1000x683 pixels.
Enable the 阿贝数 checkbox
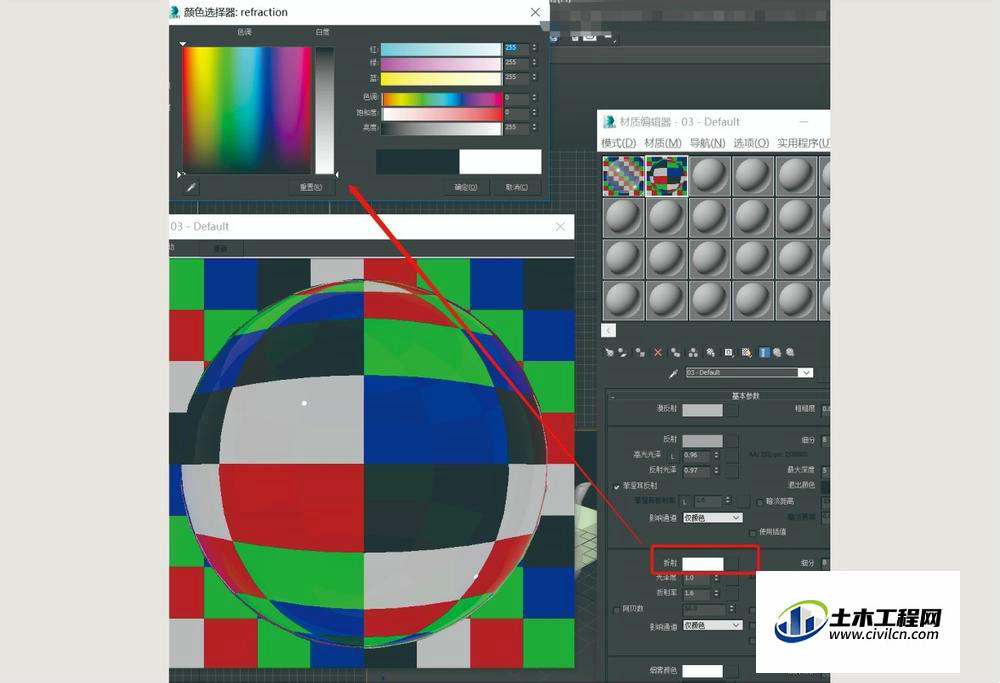[x=616, y=610]
